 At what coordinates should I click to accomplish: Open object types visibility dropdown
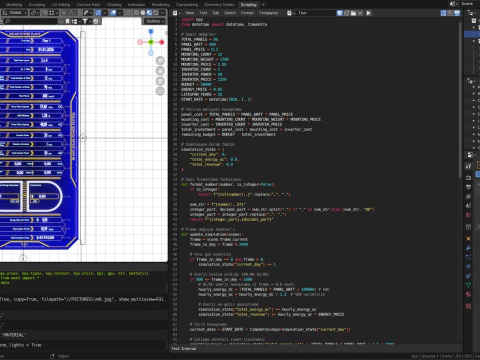click(88, 13)
